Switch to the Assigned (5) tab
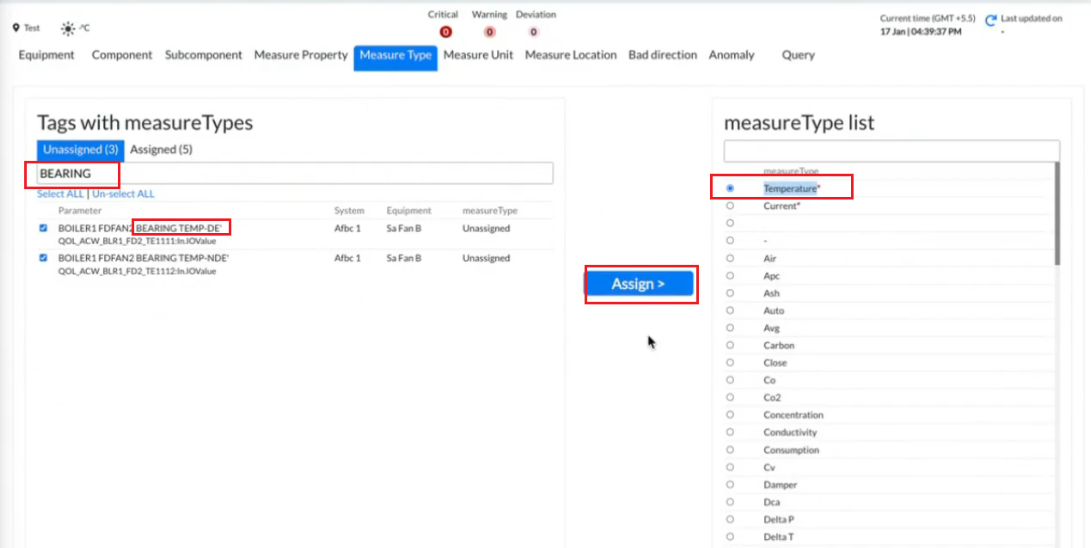The height and width of the screenshot is (548, 1091). click(161, 150)
